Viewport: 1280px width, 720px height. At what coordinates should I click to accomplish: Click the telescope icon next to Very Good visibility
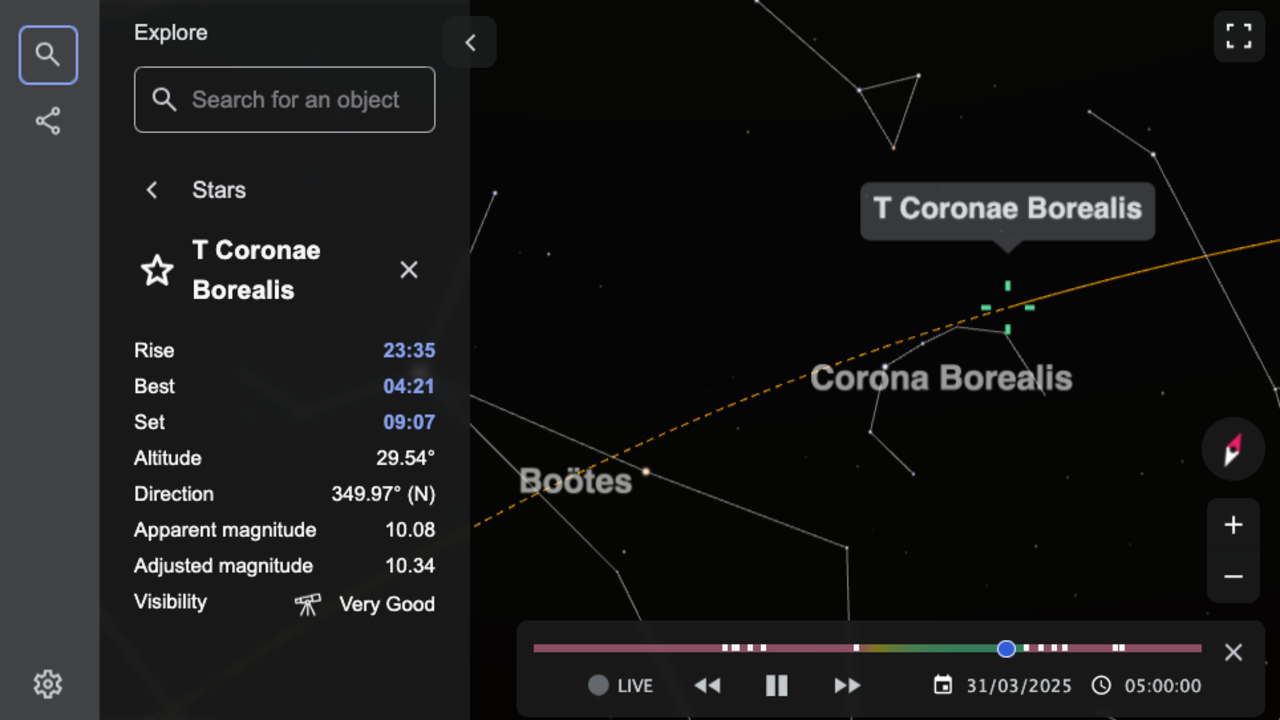pos(307,603)
